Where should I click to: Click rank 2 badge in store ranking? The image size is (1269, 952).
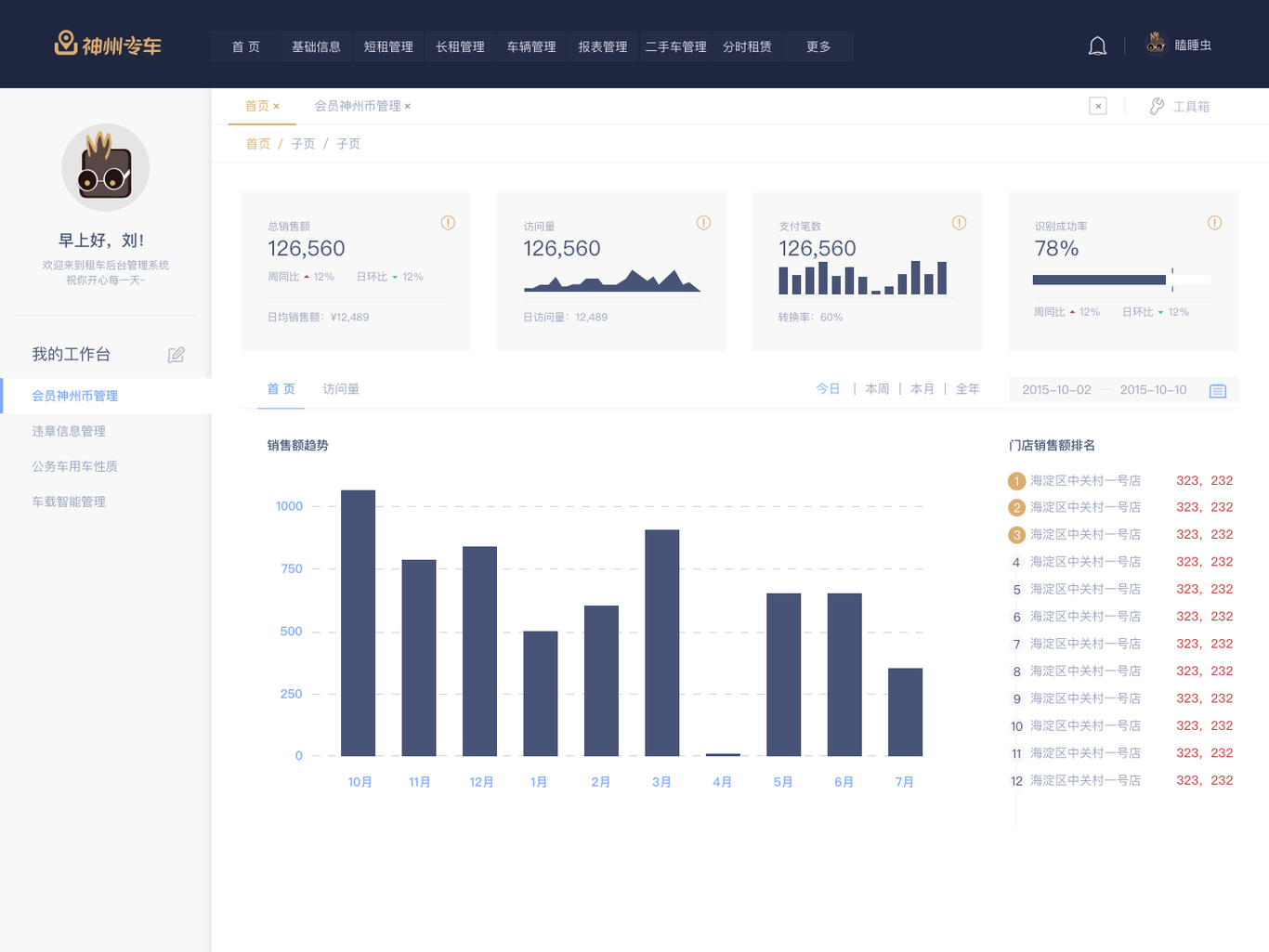(1016, 508)
